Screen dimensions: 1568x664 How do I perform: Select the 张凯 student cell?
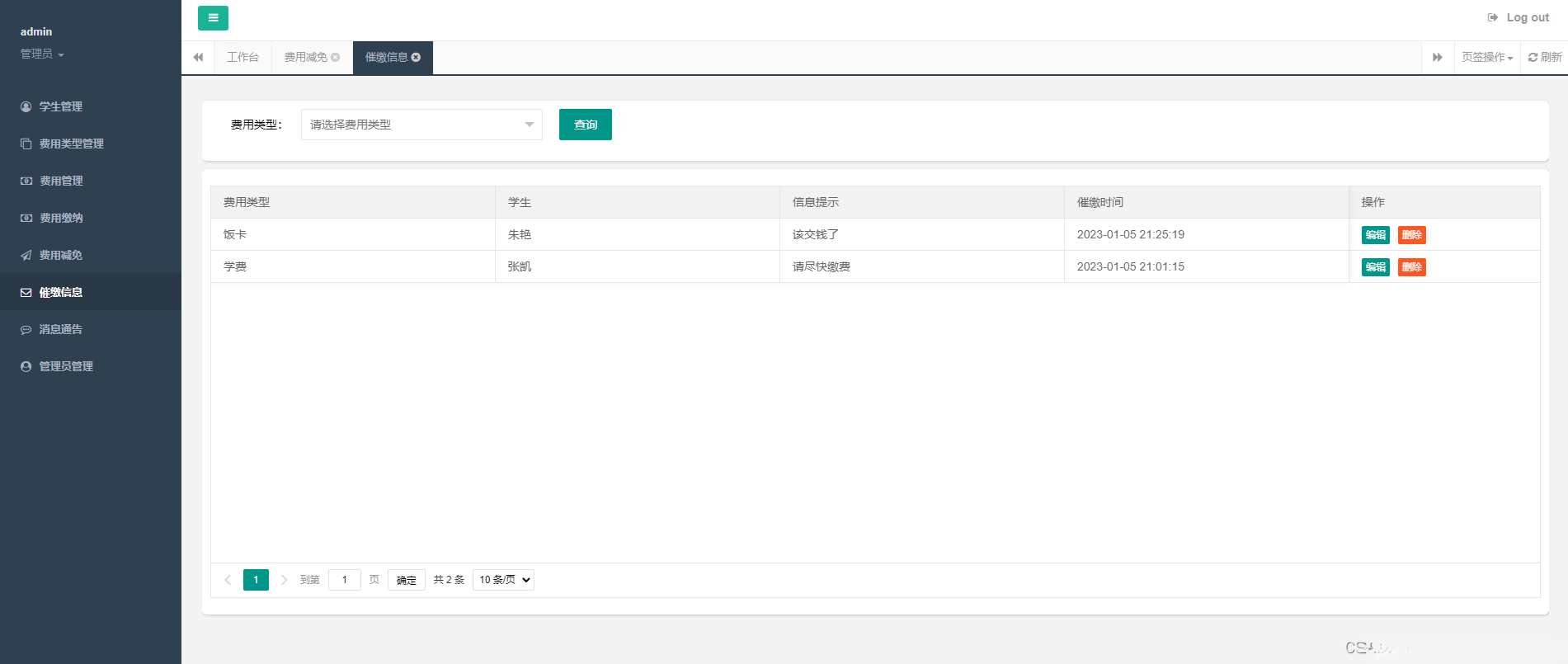(638, 266)
